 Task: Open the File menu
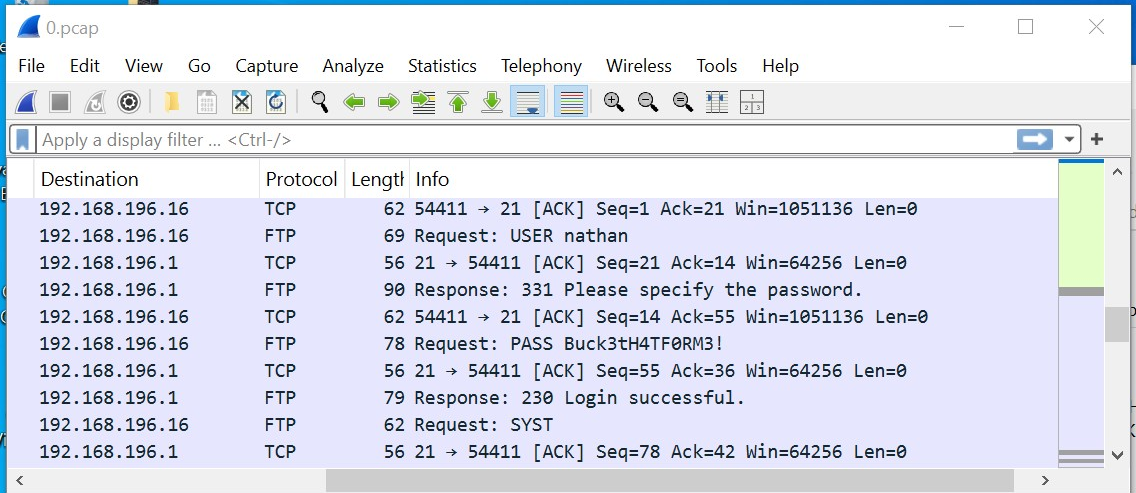click(x=31, y=66)
